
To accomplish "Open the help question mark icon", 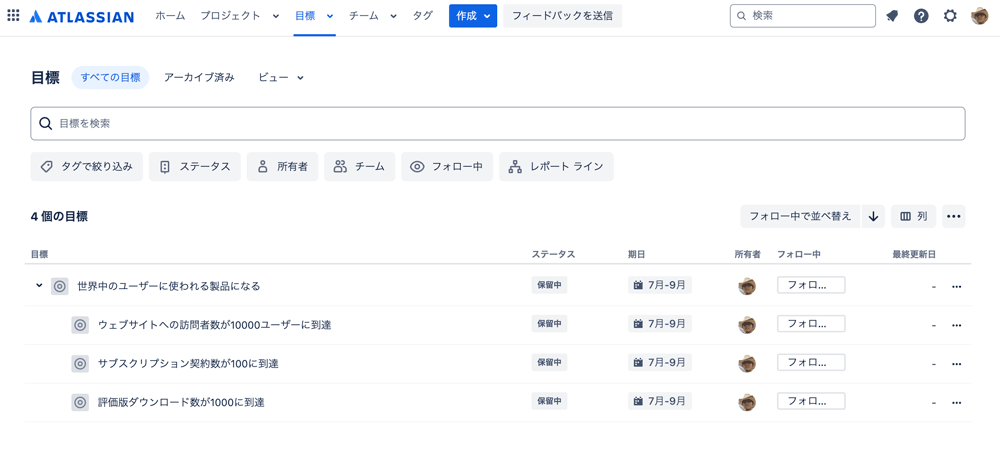I will click(921, 16).
